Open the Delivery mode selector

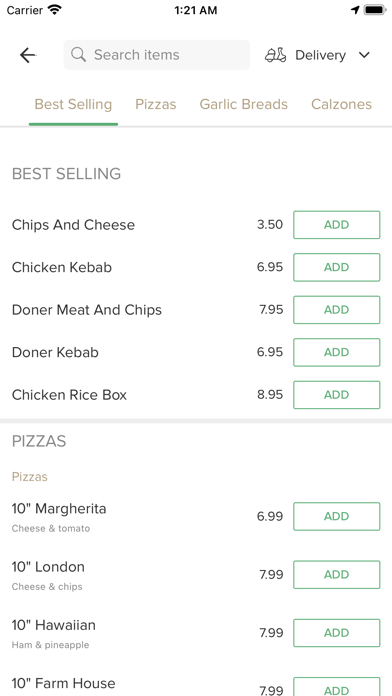(318, 55)
